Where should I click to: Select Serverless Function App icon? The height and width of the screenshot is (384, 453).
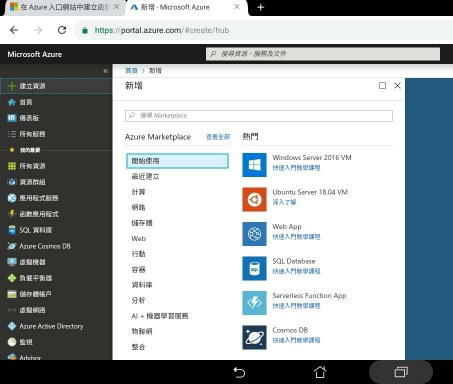click(254, 303)
